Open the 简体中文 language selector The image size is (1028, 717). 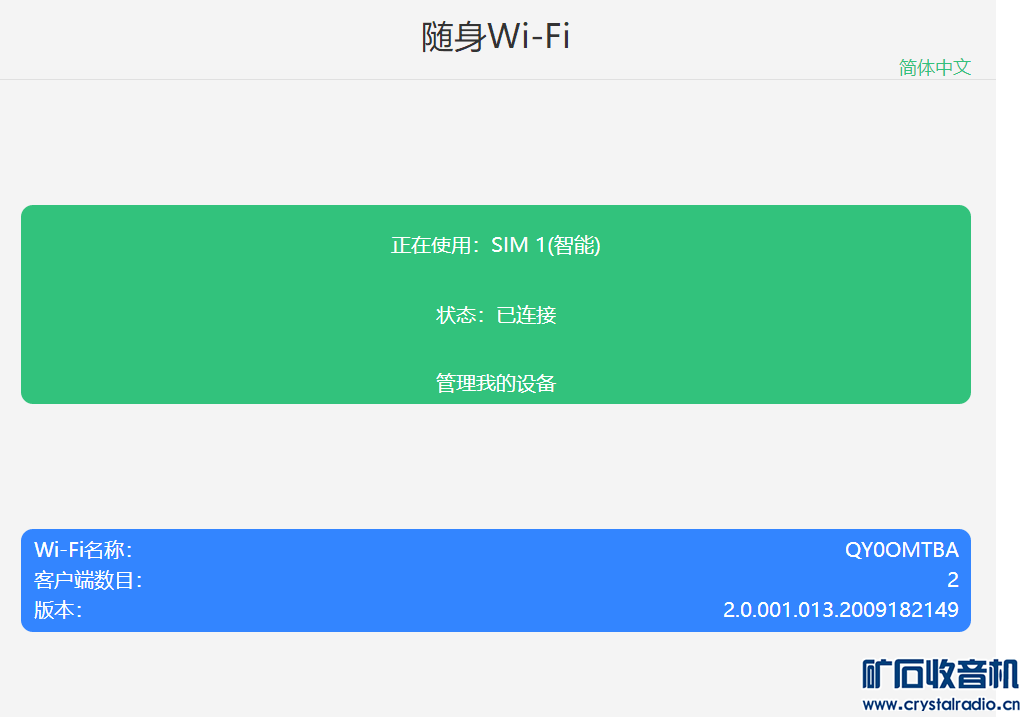pyautogui.click(x=934, y=67)
